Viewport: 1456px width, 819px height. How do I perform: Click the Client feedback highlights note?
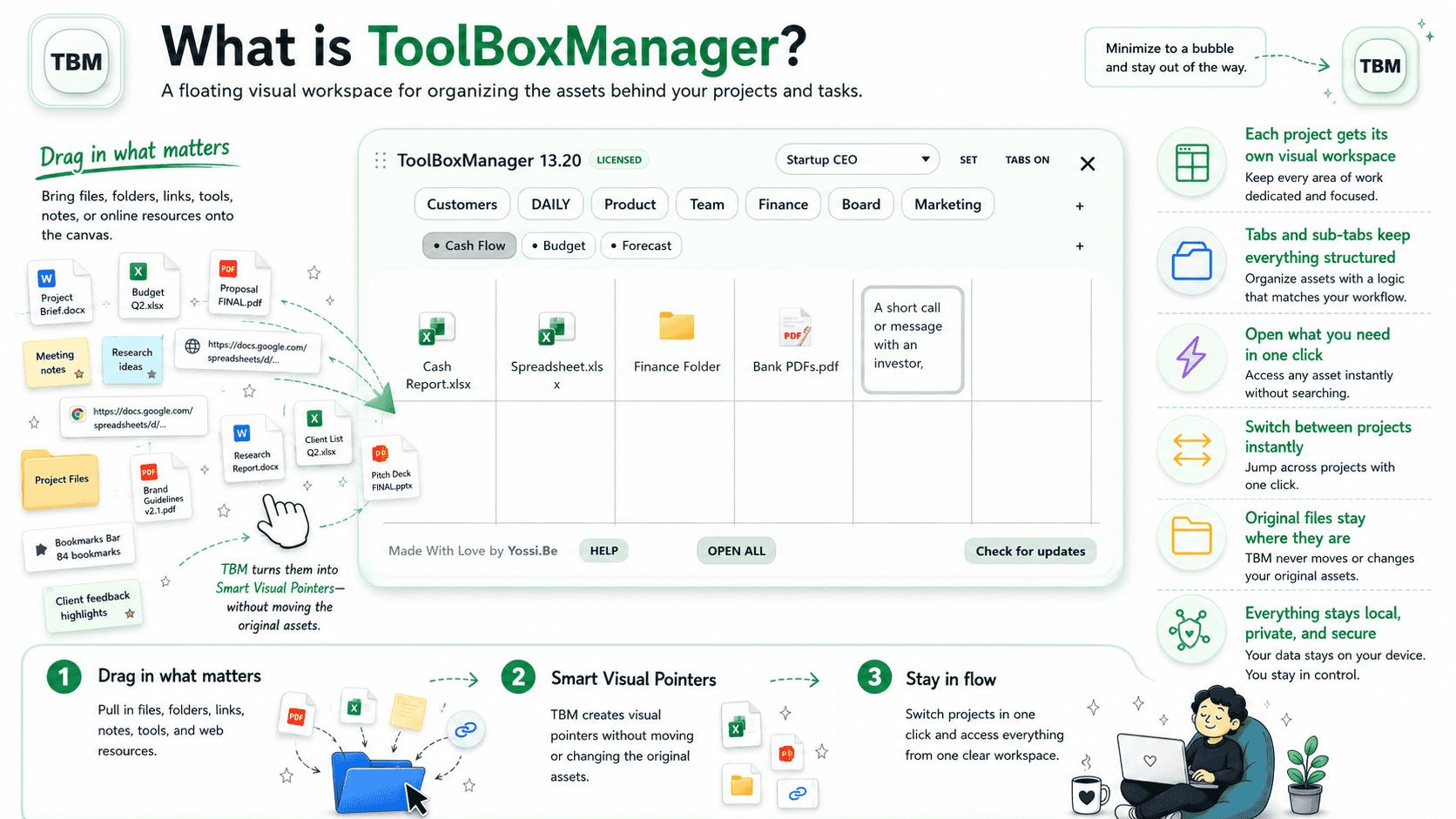93,606
